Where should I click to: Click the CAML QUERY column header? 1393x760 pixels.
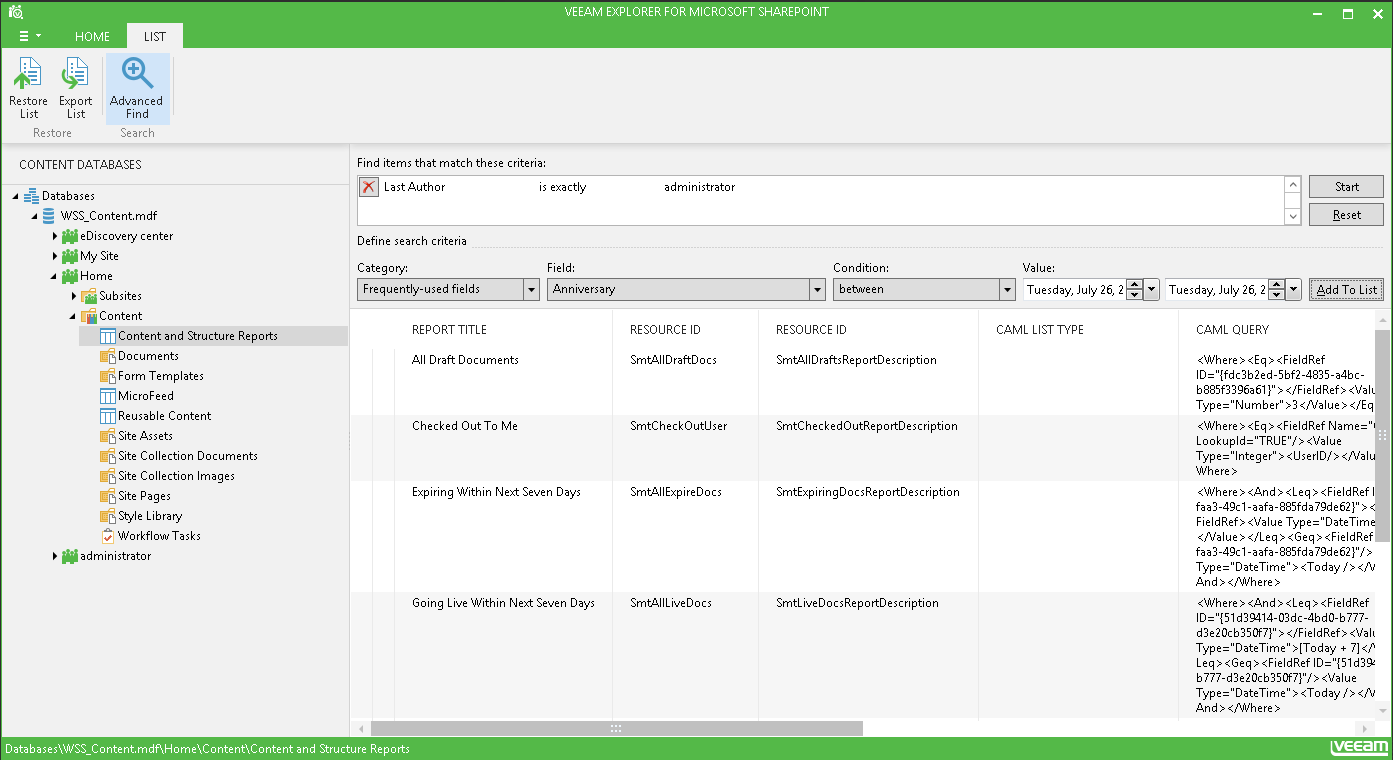click(x=1232, y=330)
